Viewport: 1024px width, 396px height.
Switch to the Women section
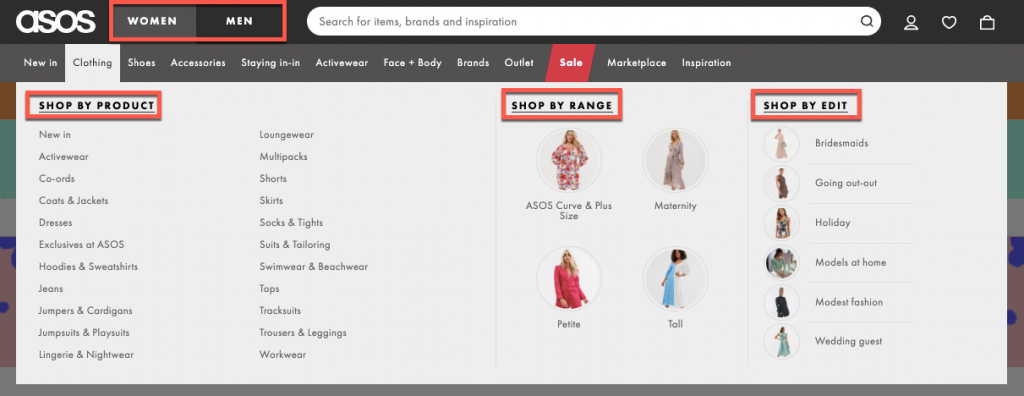point(153,22)
